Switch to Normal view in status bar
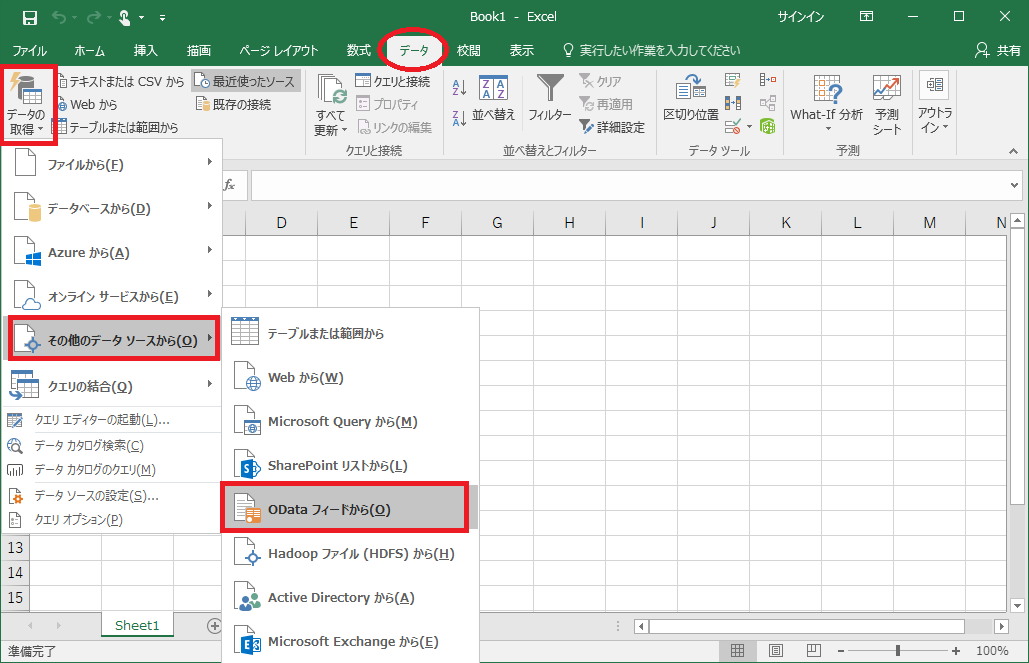The width and height of the screenshot is (1029, 663). pyautogui.click(x=738, y=651)
